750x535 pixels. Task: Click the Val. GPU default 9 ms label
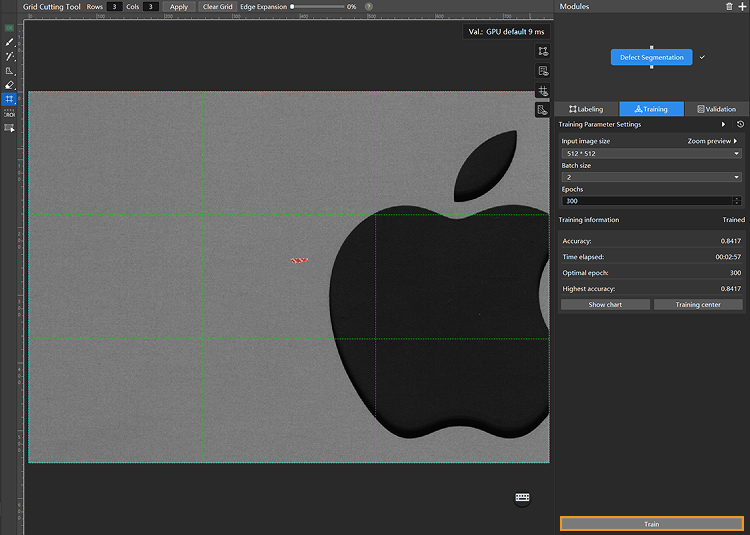(x=507, y=32)
